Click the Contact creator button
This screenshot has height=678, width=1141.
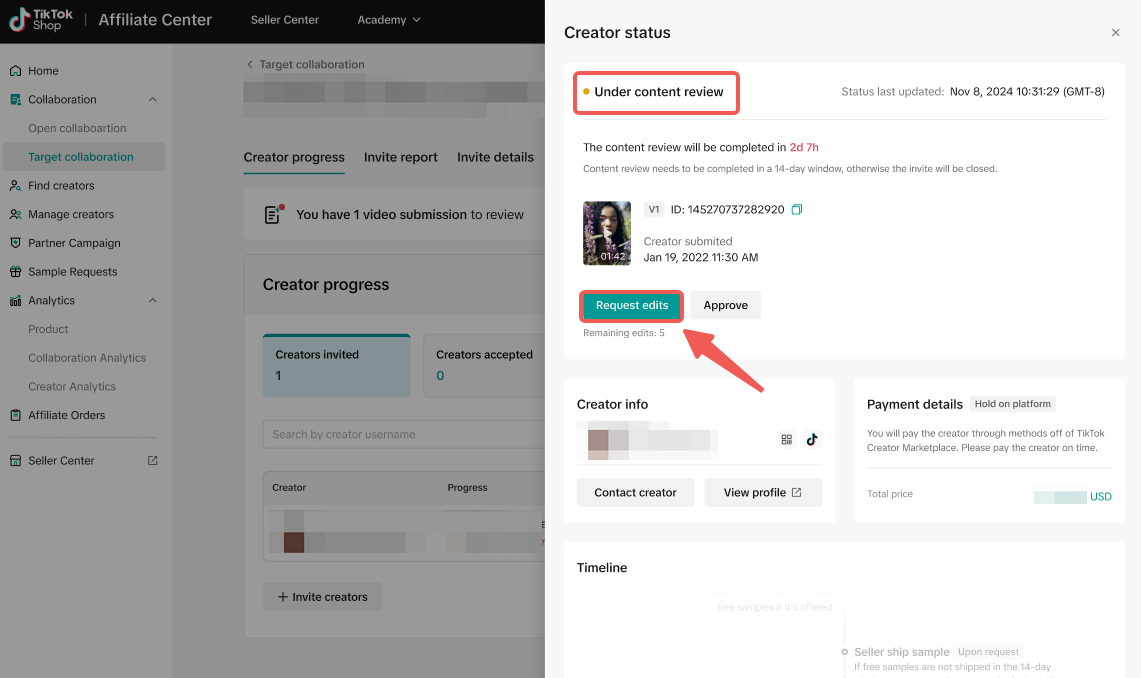tap(635, 492)
